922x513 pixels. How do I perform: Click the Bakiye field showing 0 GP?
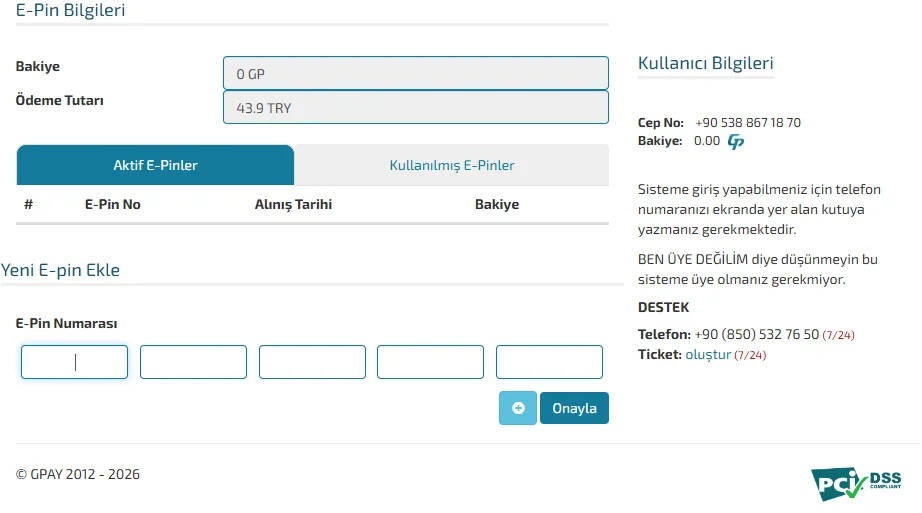[x=416, y=73]
